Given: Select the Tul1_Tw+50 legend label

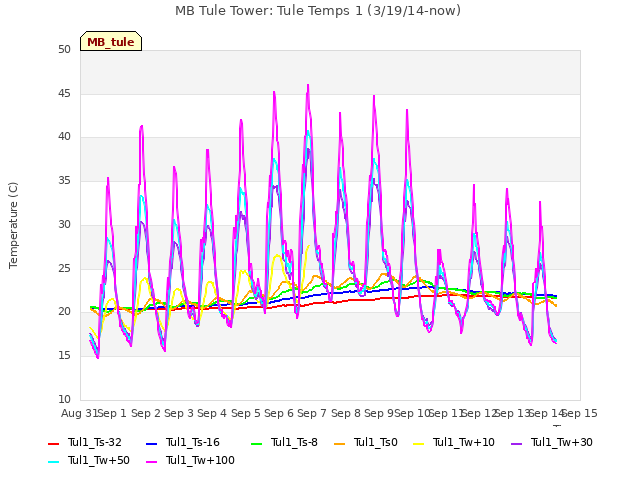Looking at the screenshot, I should point(99,460).
